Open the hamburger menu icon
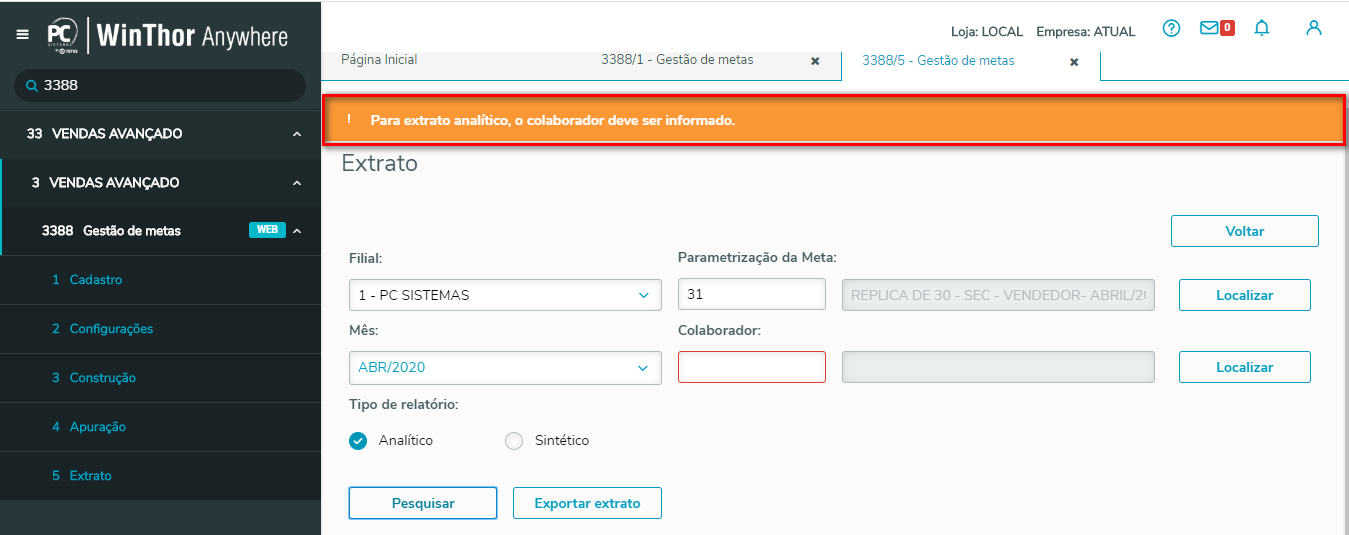This screenshot has width=1349, height=535. [23, 34]
